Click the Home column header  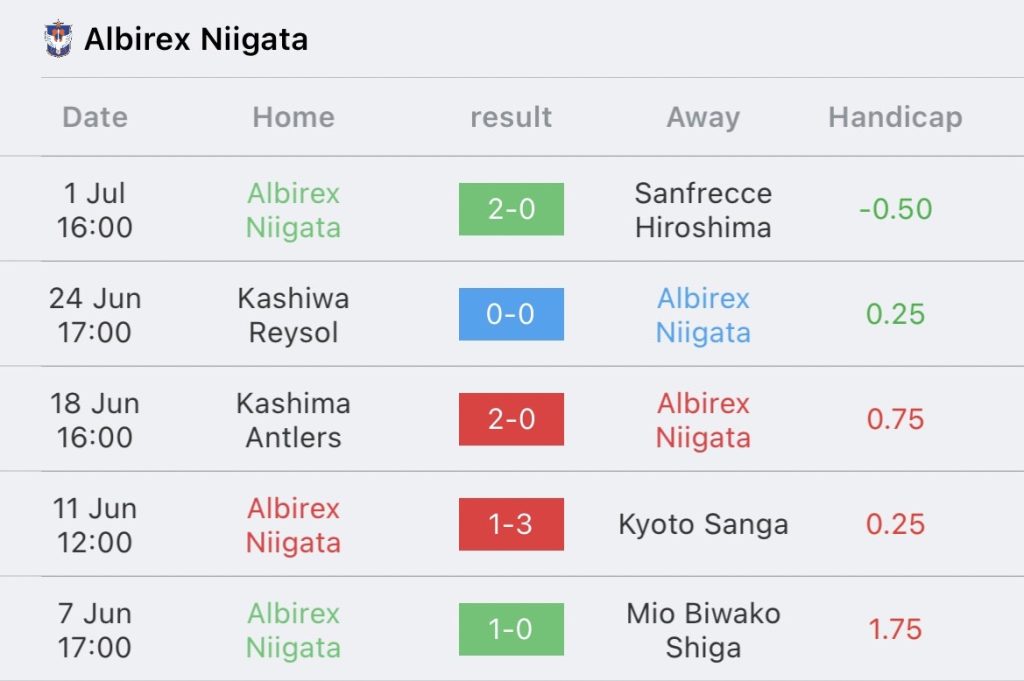click(x=293, y=117)
